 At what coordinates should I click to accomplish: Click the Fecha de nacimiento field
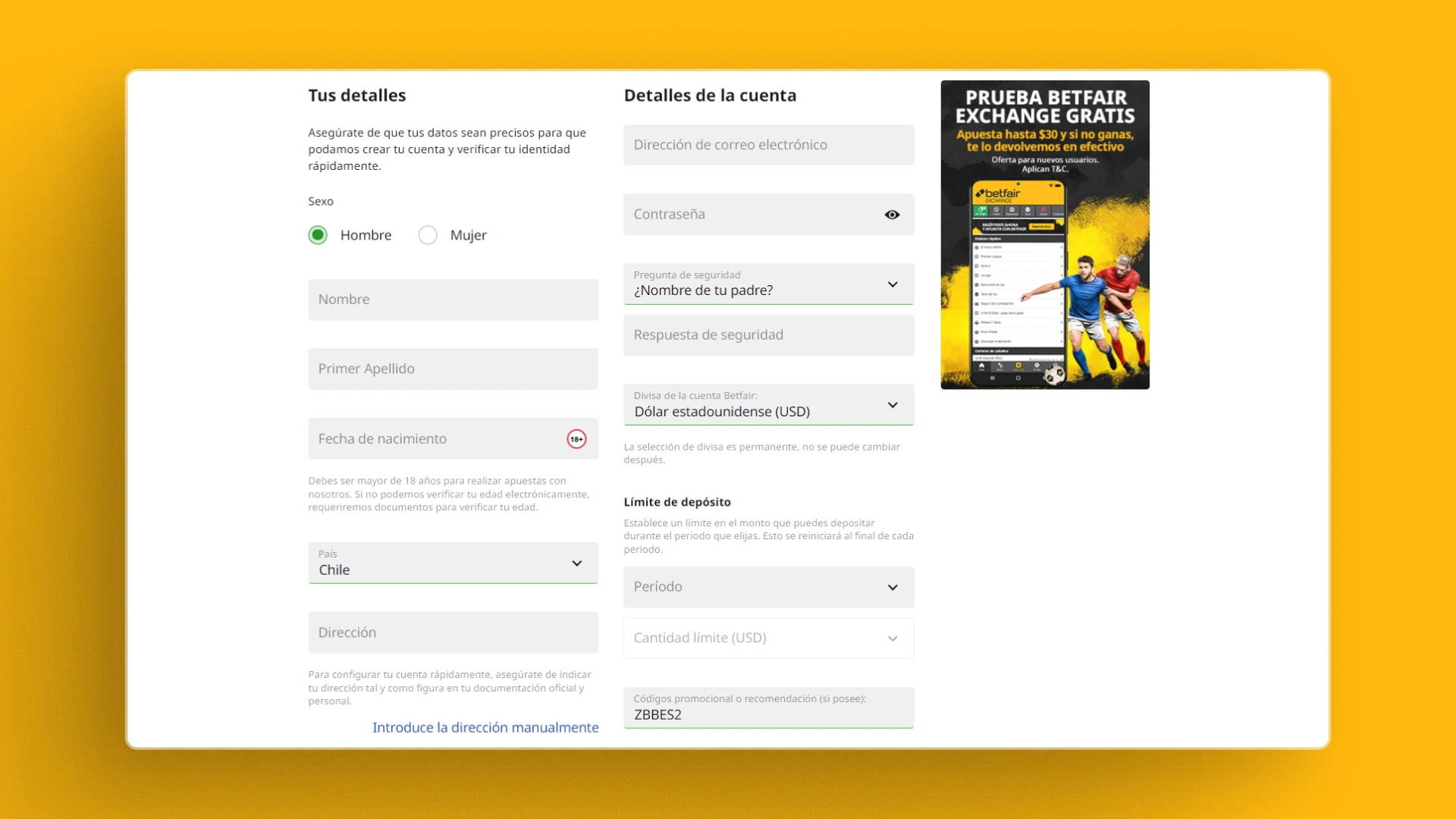point(453,438)
